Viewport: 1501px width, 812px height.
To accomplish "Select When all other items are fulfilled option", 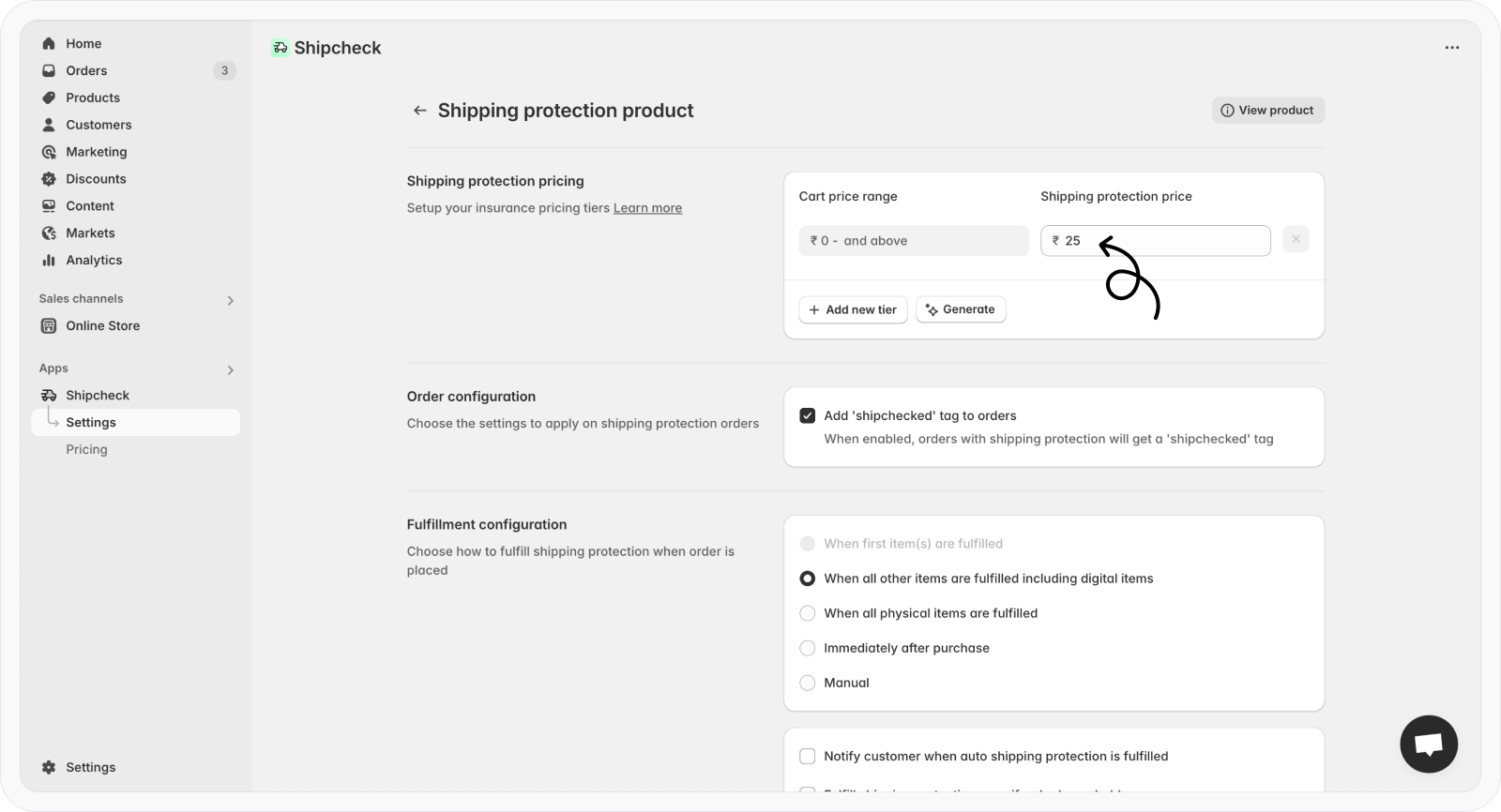I will 807,579.
